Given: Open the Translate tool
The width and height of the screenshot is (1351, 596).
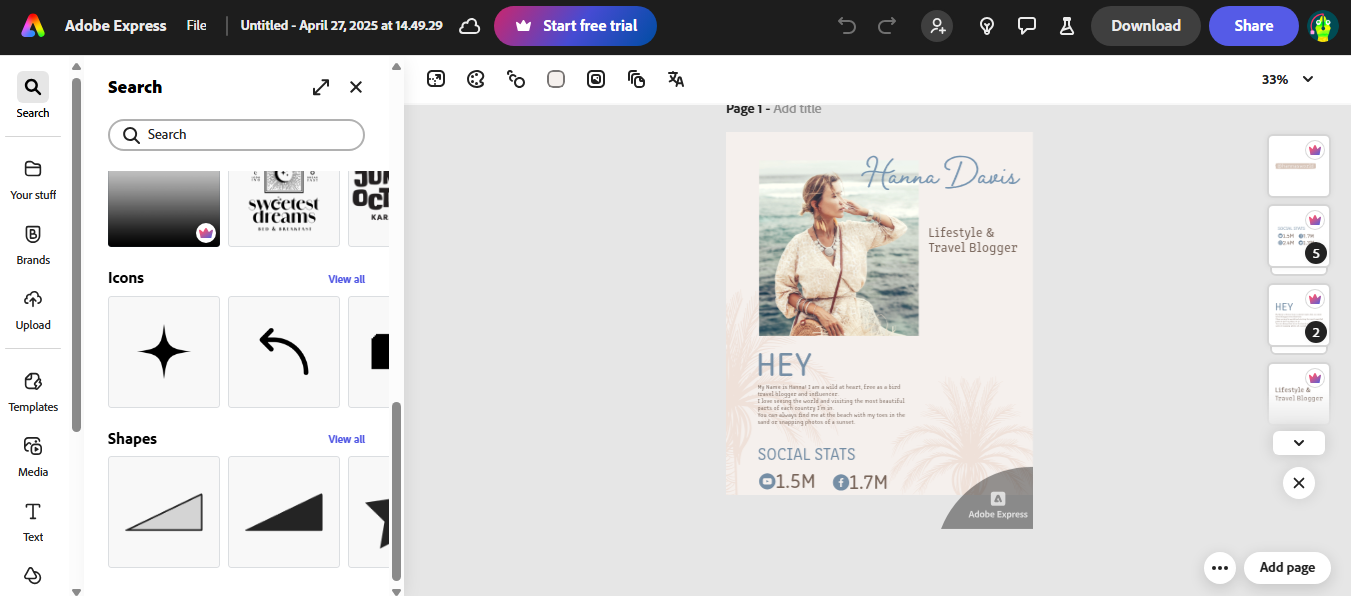Looking at the screenshot, I should (676, 79).
